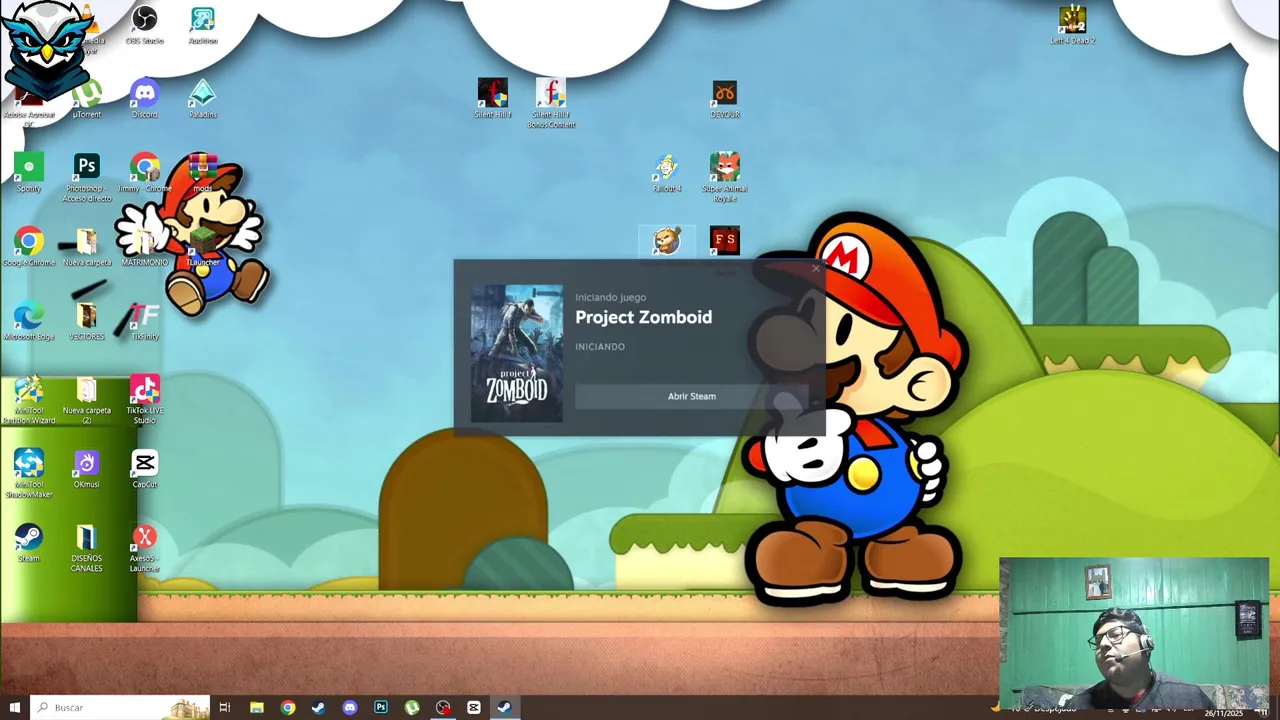Open the OKmusi desktop shortcut
1280x720 pixels.
tap(87, 470)
